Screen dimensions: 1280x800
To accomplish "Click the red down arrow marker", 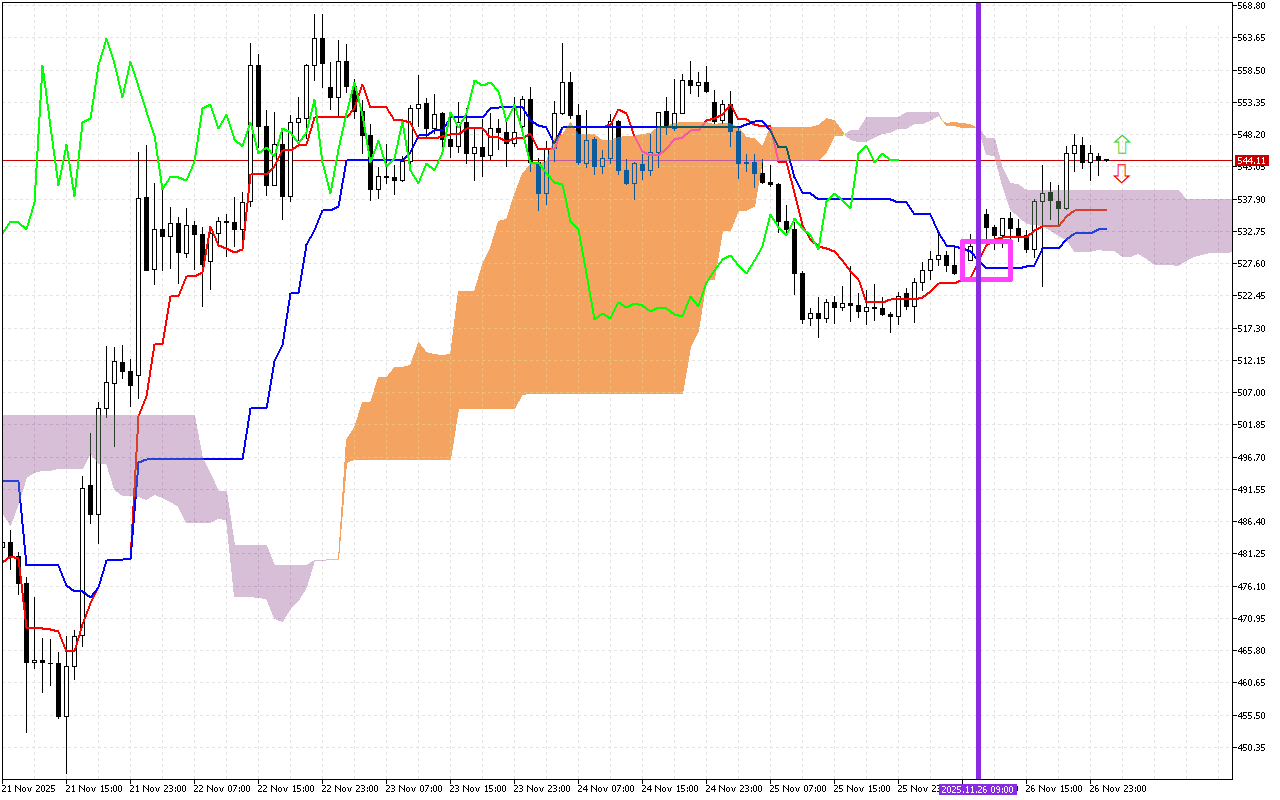I will tap(1122, 174).
